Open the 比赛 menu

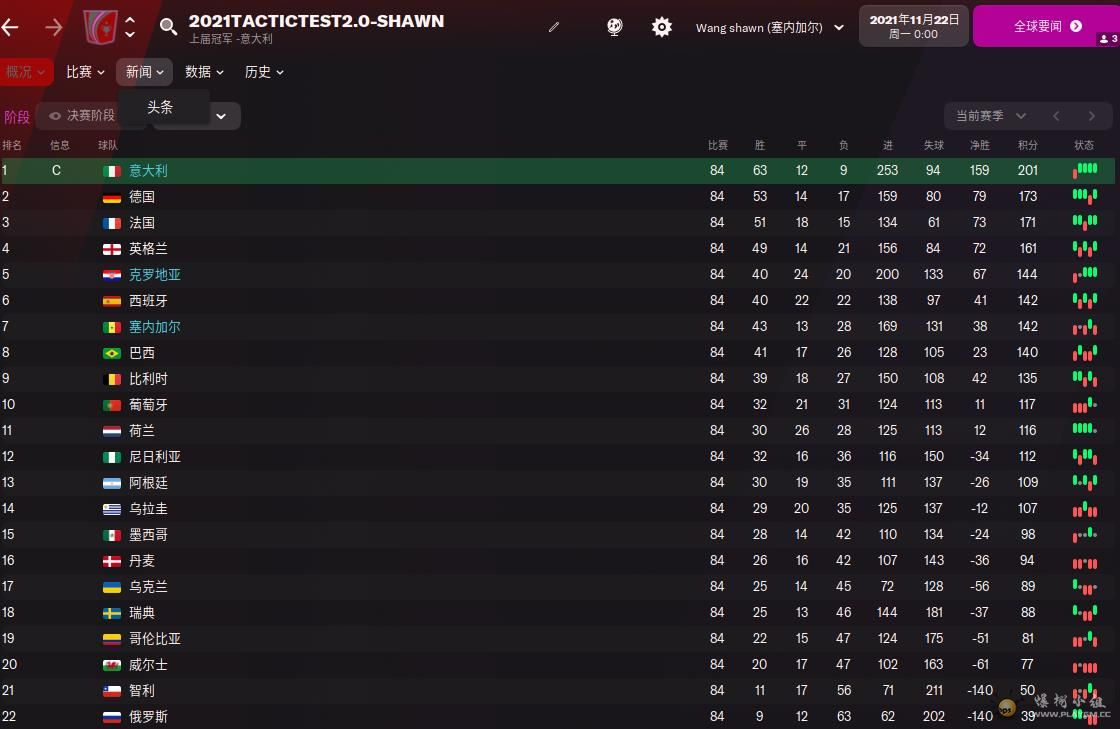point(85,72)
